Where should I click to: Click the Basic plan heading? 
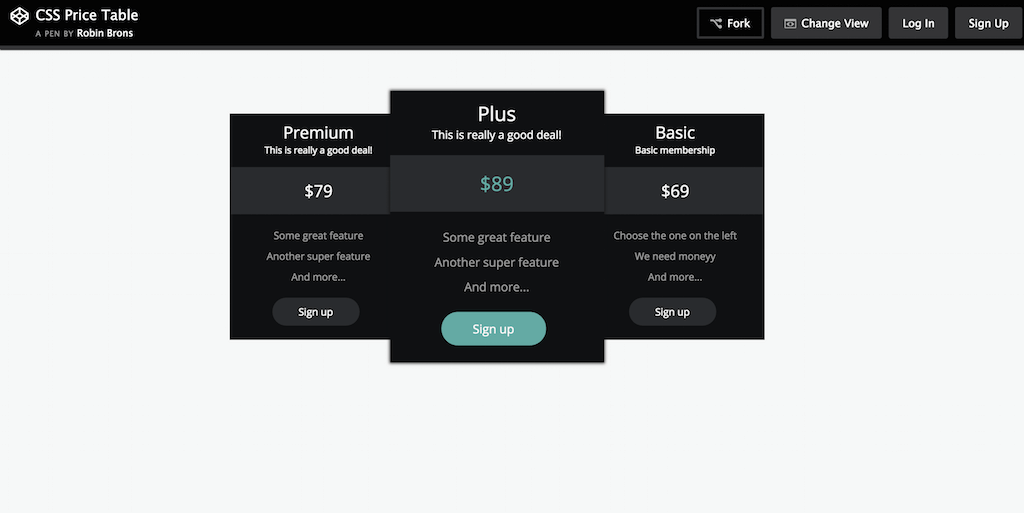pyautogui.click(x=675, y=132)
